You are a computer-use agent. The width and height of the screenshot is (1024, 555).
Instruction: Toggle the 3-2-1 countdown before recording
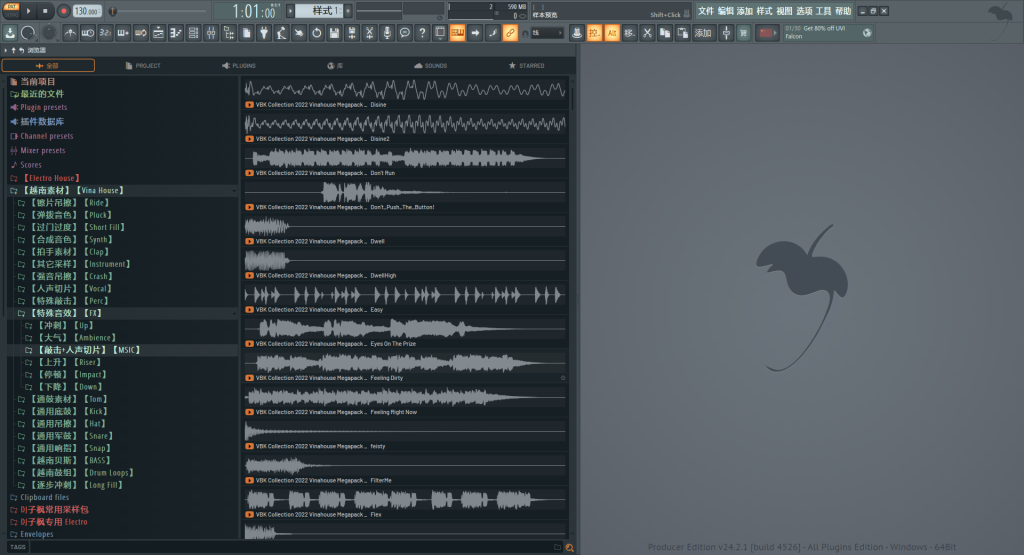click(x=105, y=33)
